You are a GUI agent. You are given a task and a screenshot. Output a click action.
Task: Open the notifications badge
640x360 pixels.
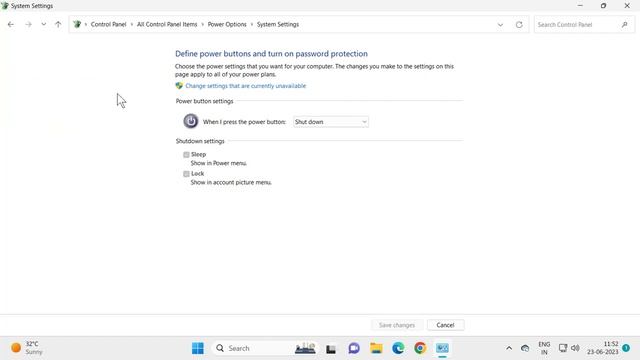pos(626,348)
